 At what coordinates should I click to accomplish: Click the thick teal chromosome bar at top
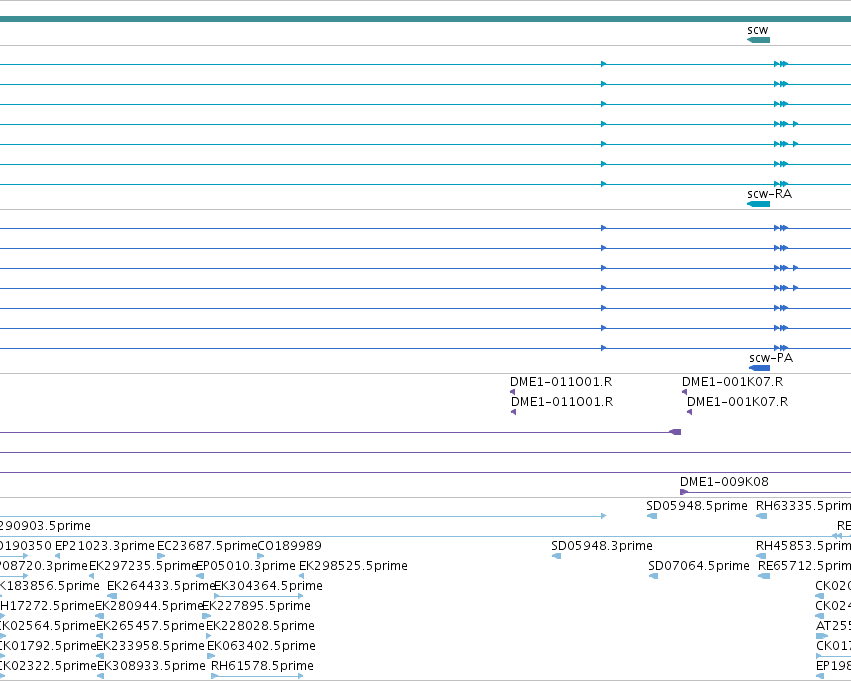coord(426,19)
